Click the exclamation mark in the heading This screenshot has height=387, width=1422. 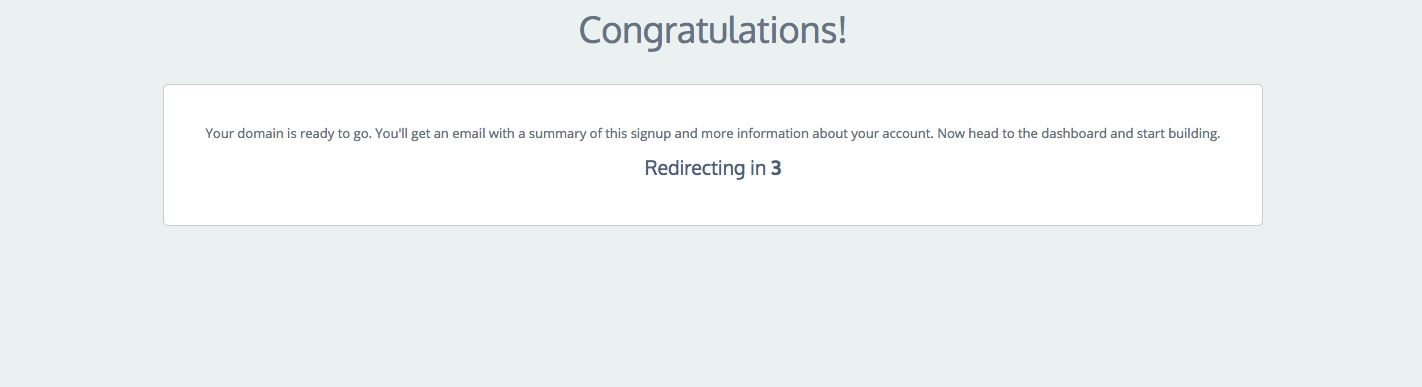842,30
